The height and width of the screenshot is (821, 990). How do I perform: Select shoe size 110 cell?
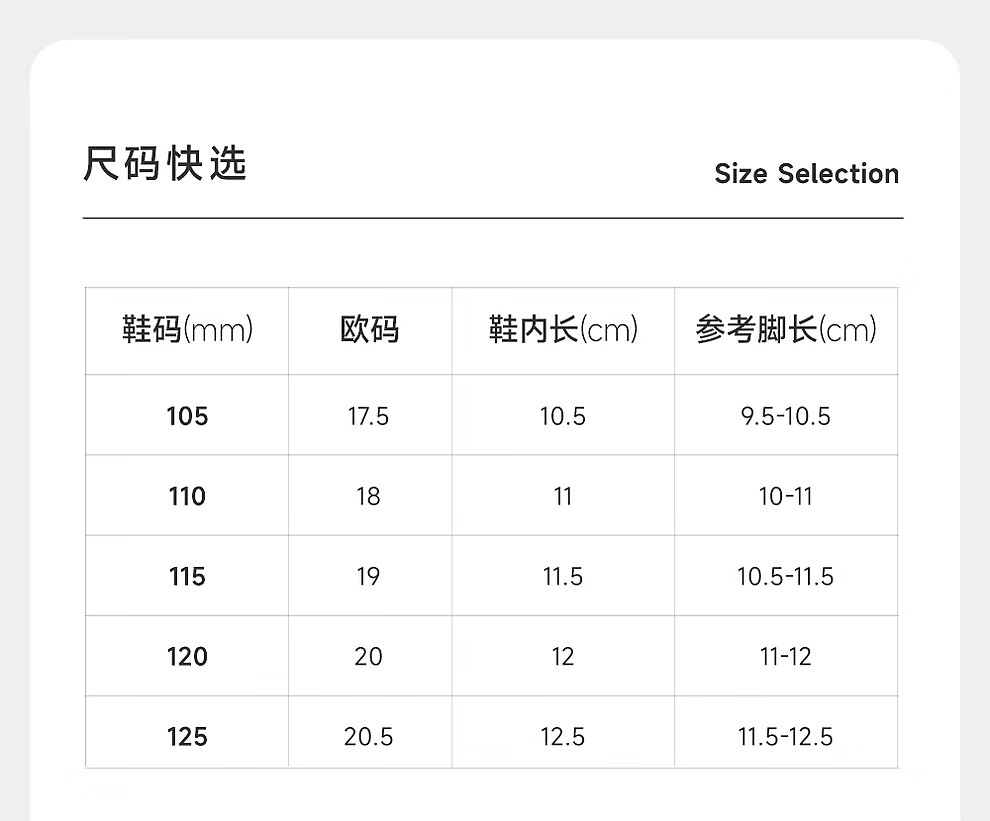coord(187,496)
